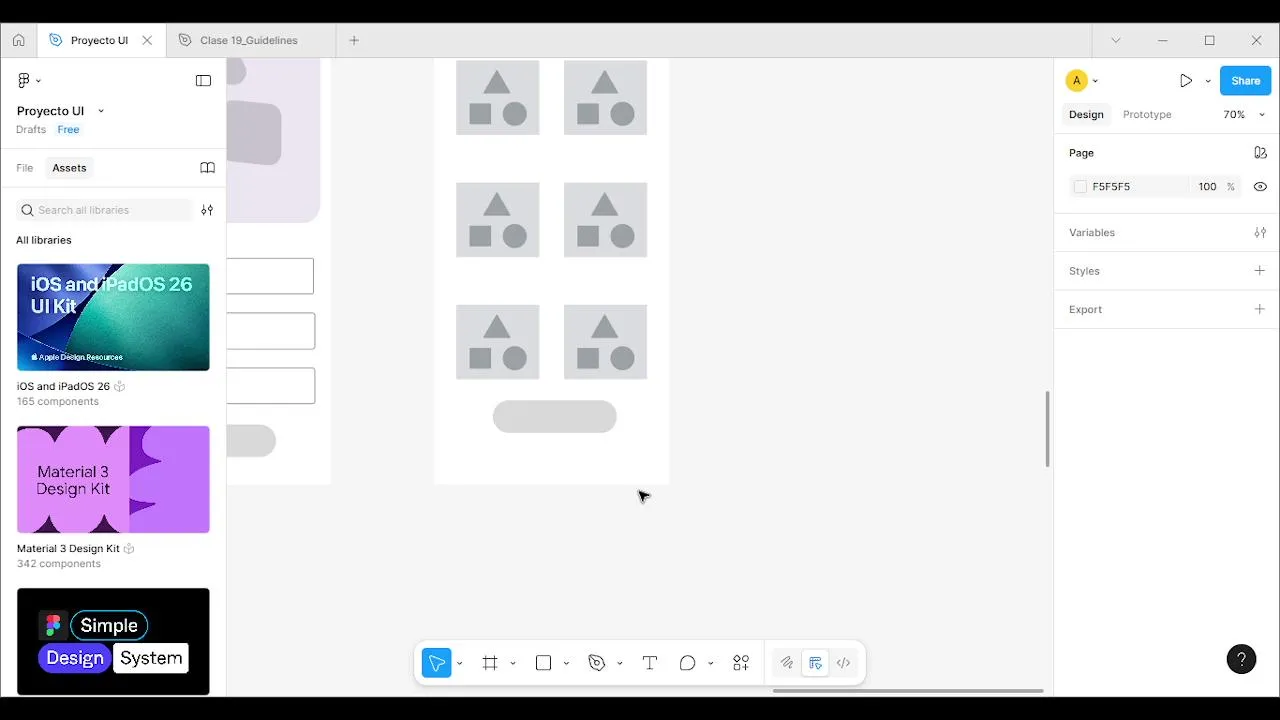
Task: Select the Pen tool
Action: tap(597, 663)
